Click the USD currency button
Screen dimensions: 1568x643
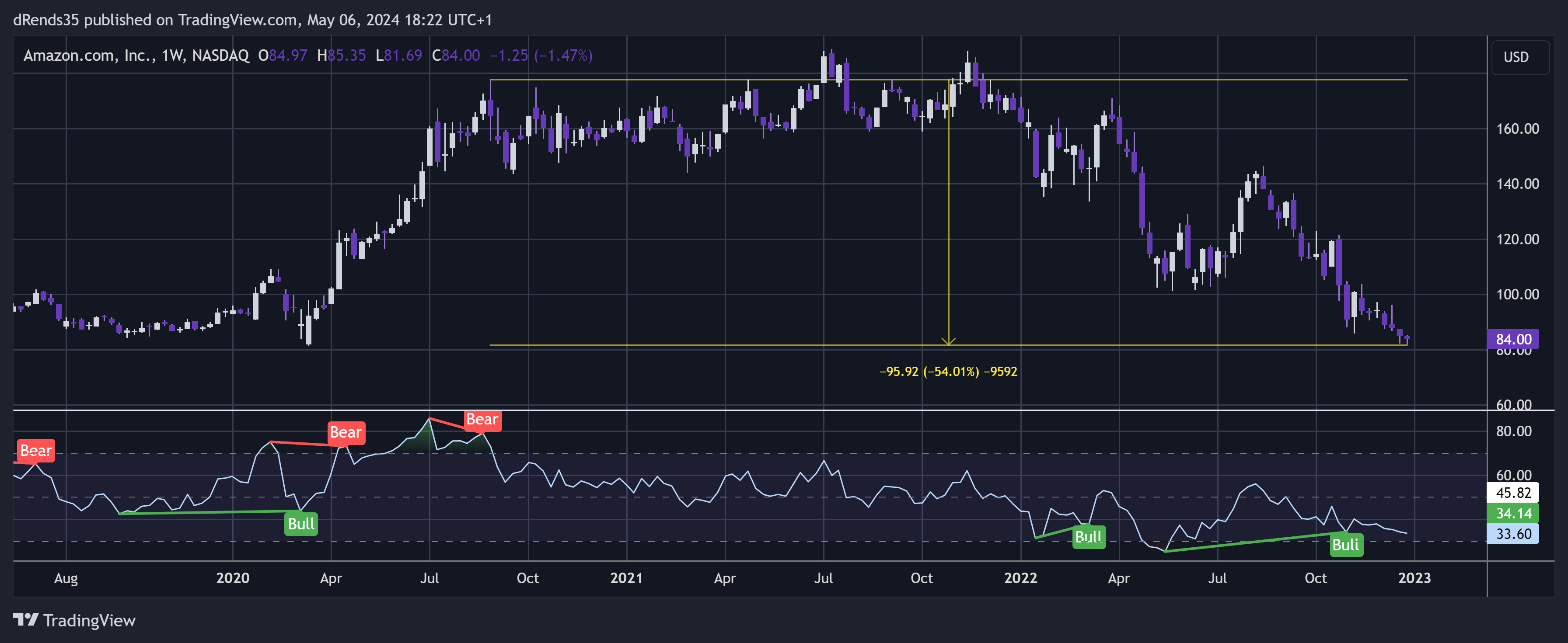(x=1519, y=57)
